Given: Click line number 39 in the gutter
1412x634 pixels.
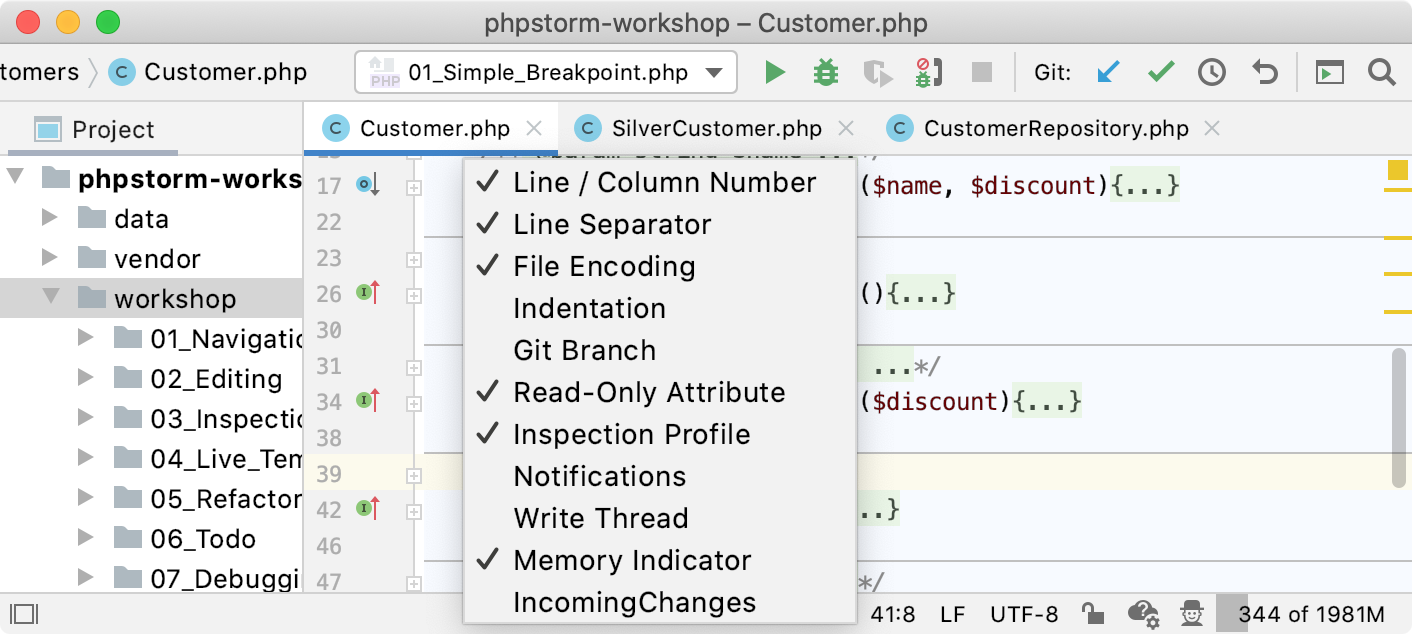Looking at the screenshot, I should [329, 474].
